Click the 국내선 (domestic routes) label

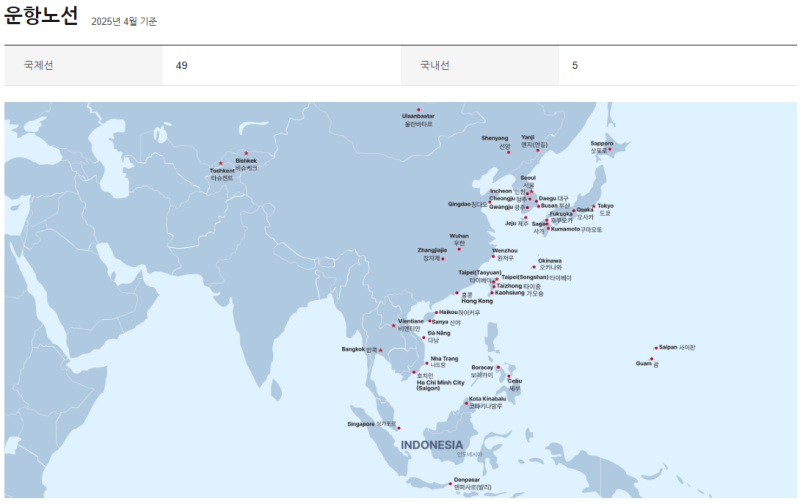pos(435,65)
